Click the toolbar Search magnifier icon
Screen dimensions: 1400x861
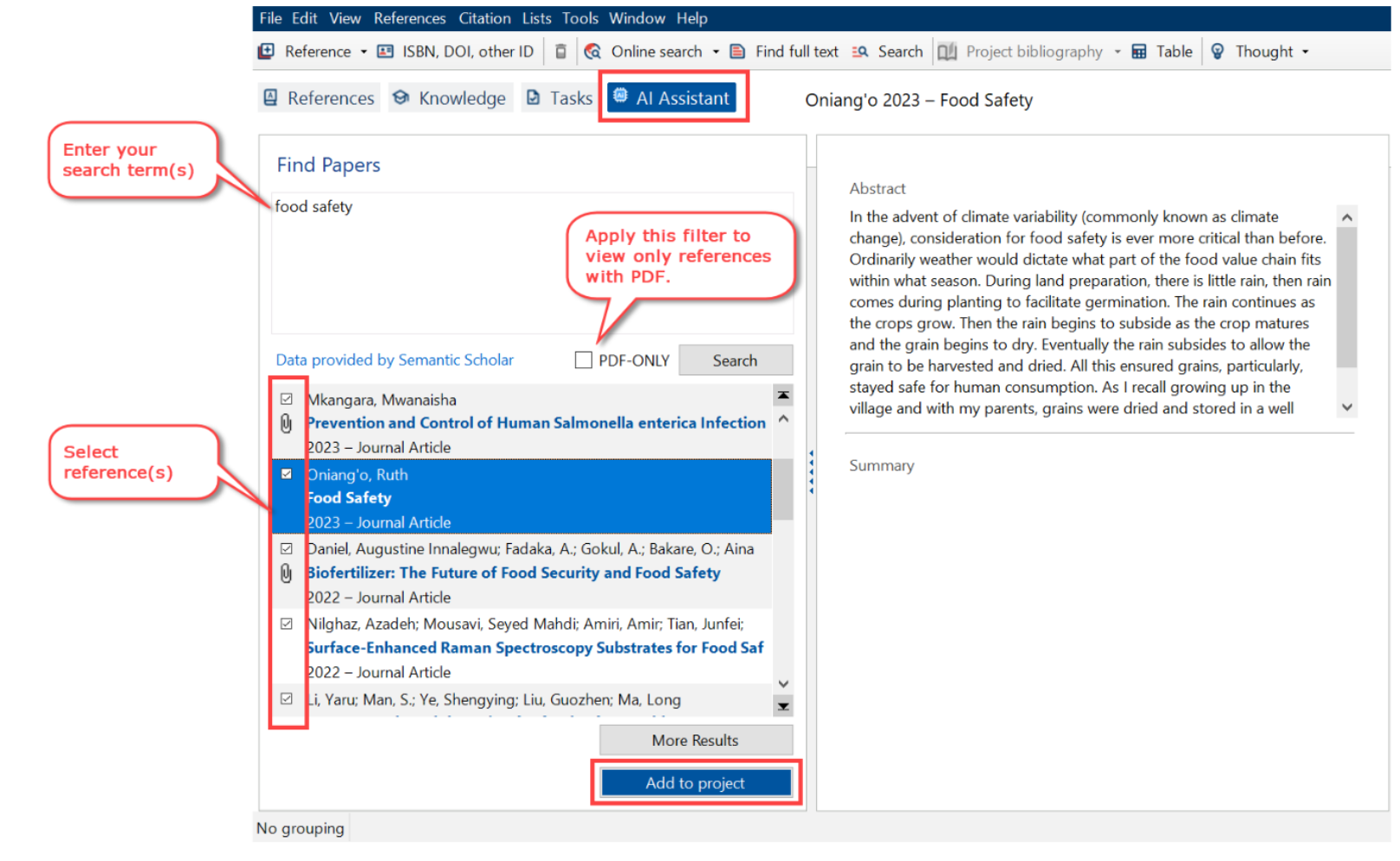(859, 51)
